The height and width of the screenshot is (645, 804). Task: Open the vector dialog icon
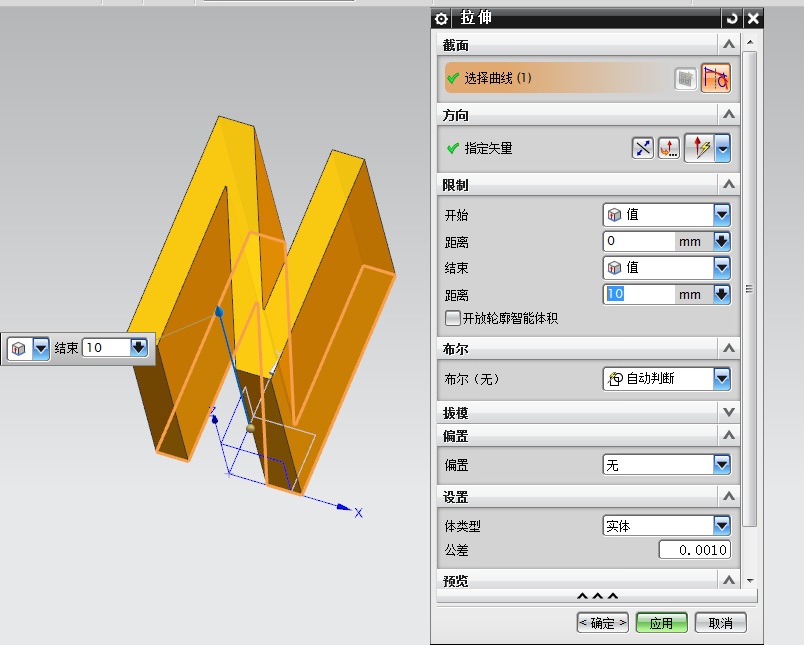tap(669, 149)
